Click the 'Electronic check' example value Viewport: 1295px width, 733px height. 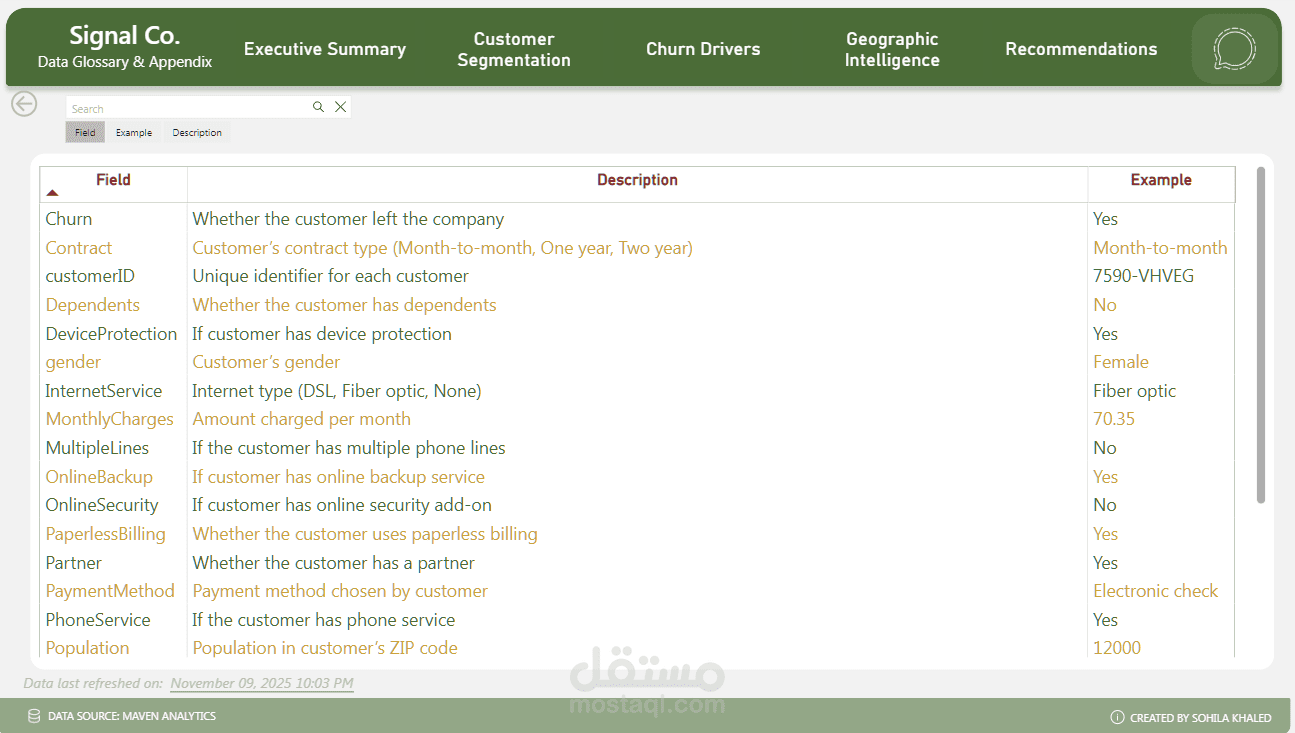(1156, 591)
